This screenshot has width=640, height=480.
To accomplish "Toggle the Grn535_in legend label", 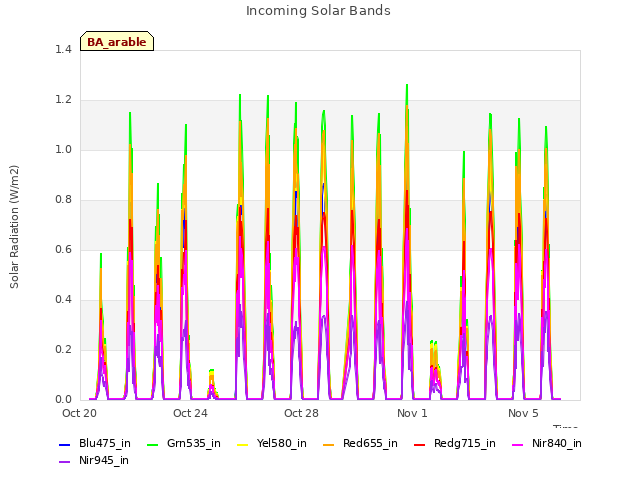I will pos(194,444).
